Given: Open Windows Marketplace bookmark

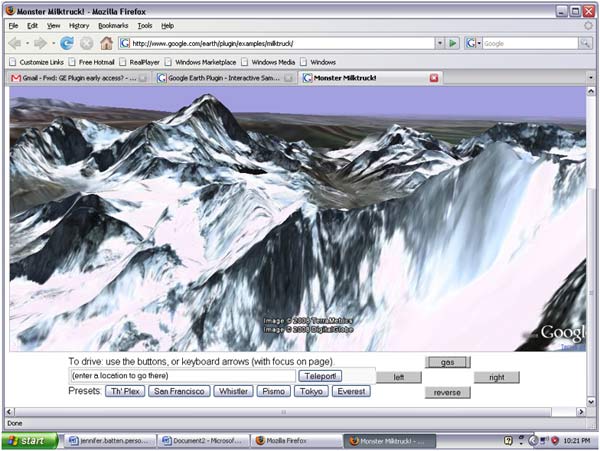Looking at the screenshot, I should point(201,62).
